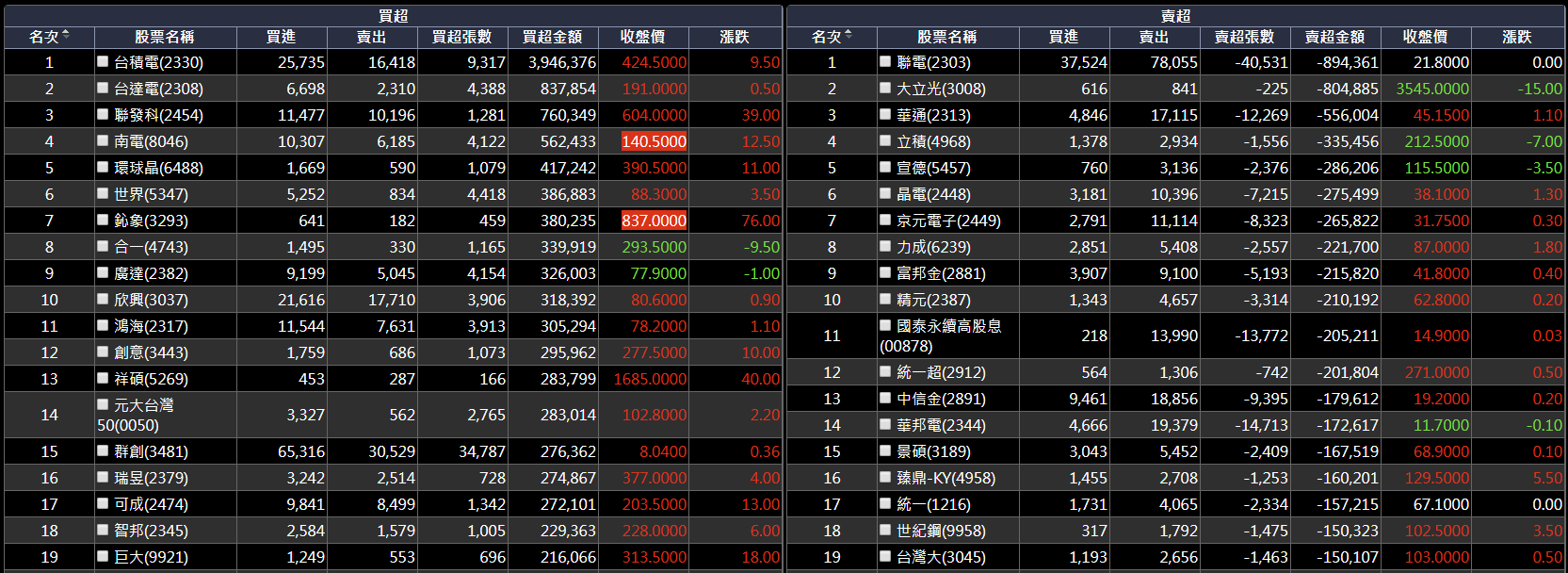The image size is (1568, 573).
Task: Click 賣超張數 column header
Action: coord(1244,37)
